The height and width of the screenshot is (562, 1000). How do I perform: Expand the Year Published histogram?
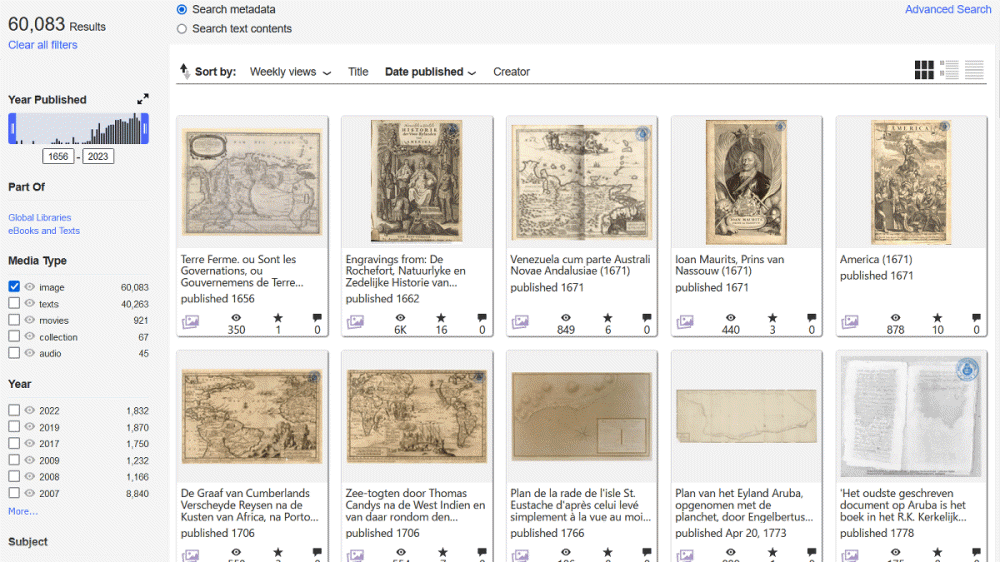click(x=143, y=99)
